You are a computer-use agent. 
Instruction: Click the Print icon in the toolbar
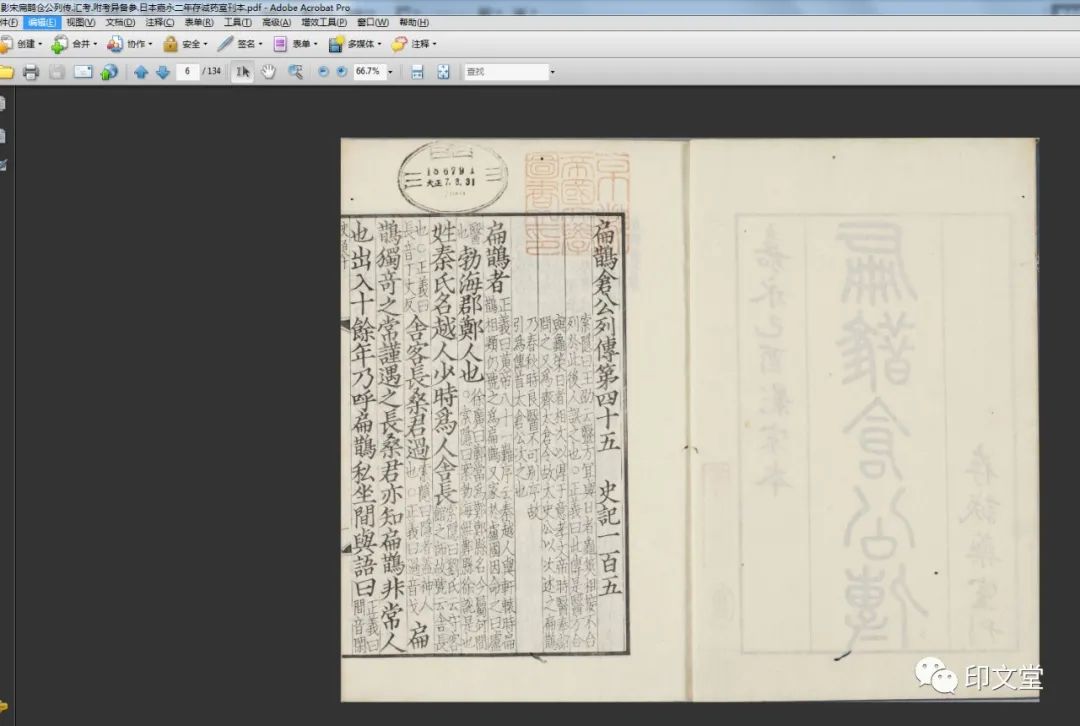31,72
